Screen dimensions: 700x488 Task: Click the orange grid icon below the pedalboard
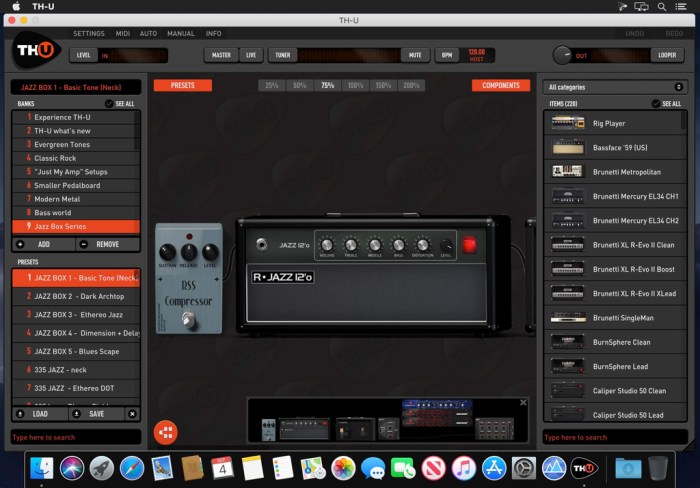[166, 433]
